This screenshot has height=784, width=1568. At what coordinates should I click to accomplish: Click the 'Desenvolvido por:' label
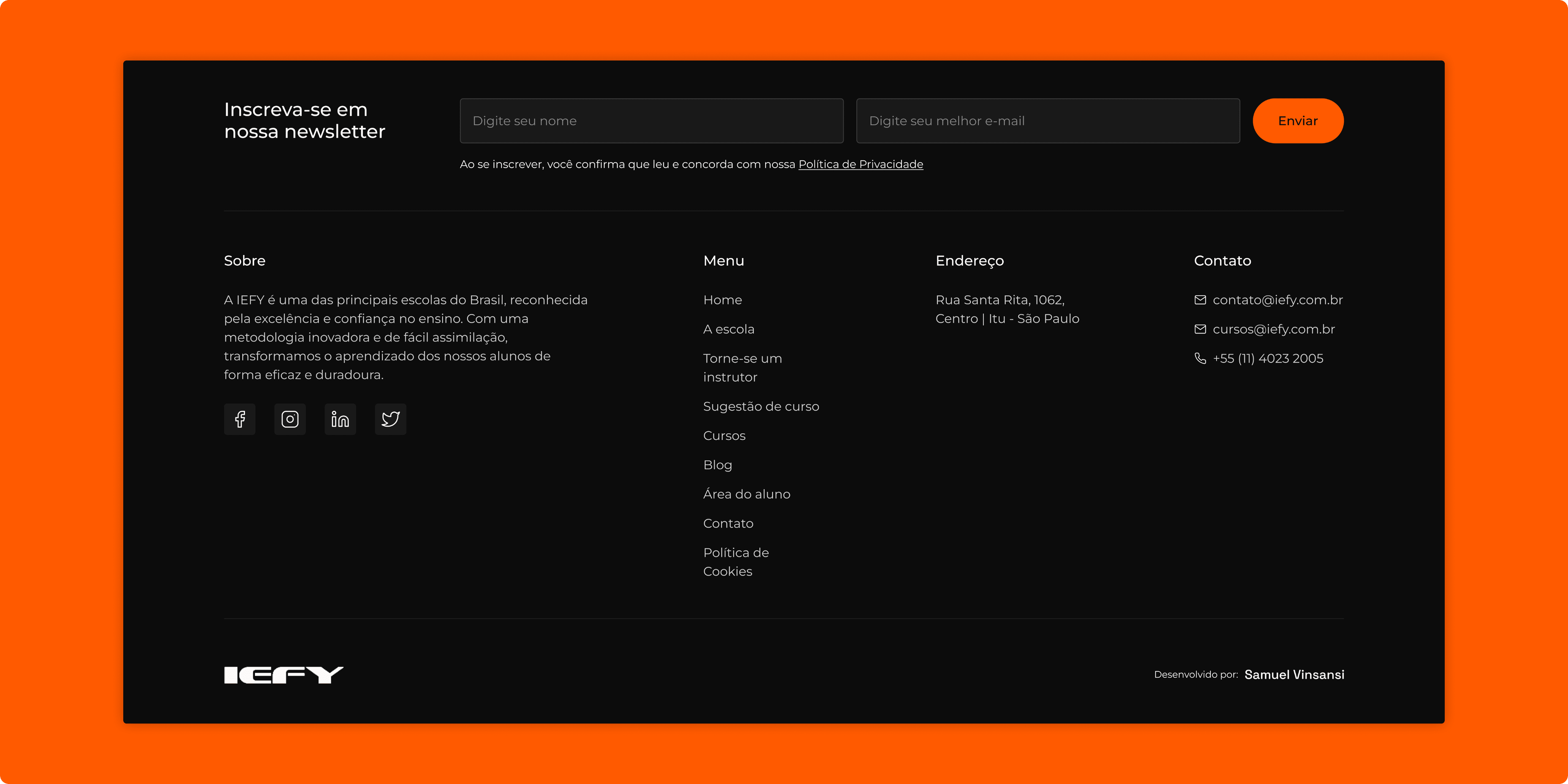1196,674
